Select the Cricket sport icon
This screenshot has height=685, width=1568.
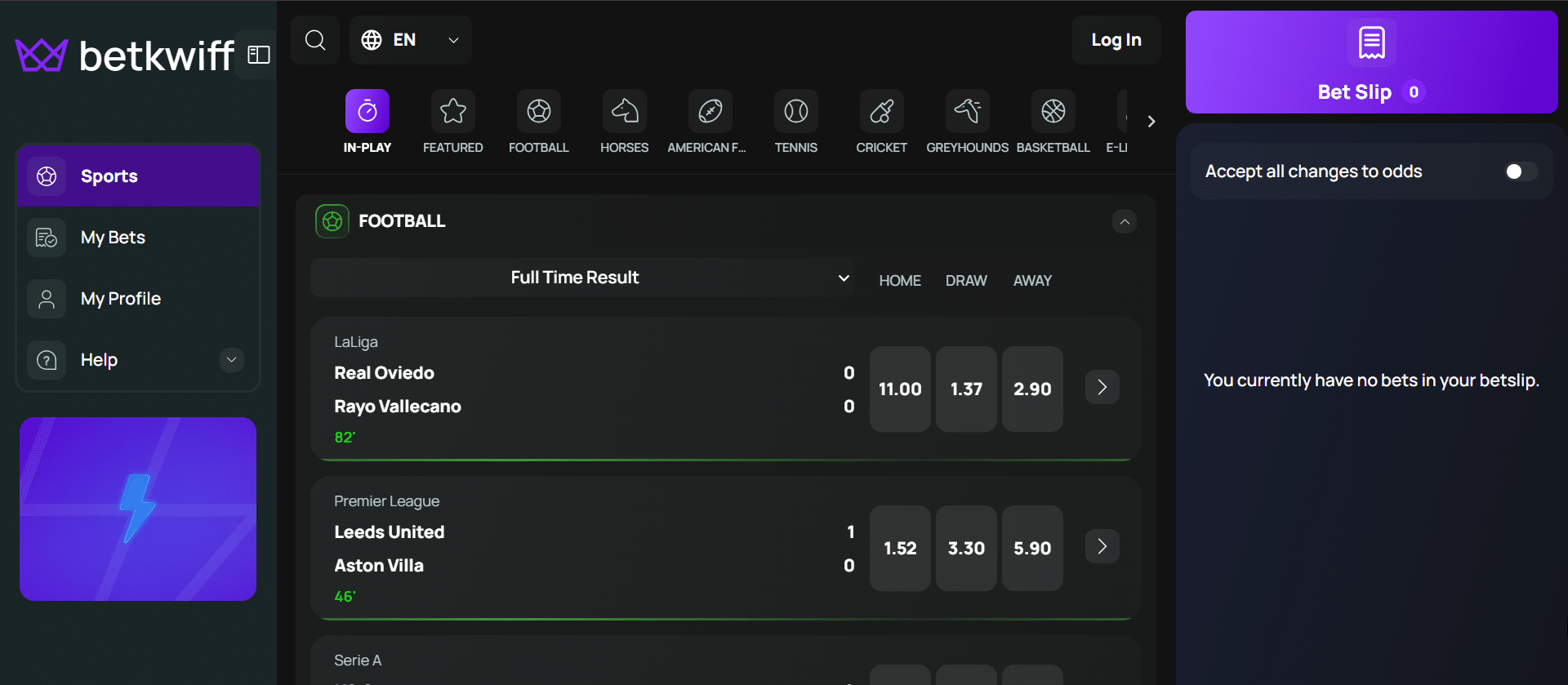(x=881, y=111)
